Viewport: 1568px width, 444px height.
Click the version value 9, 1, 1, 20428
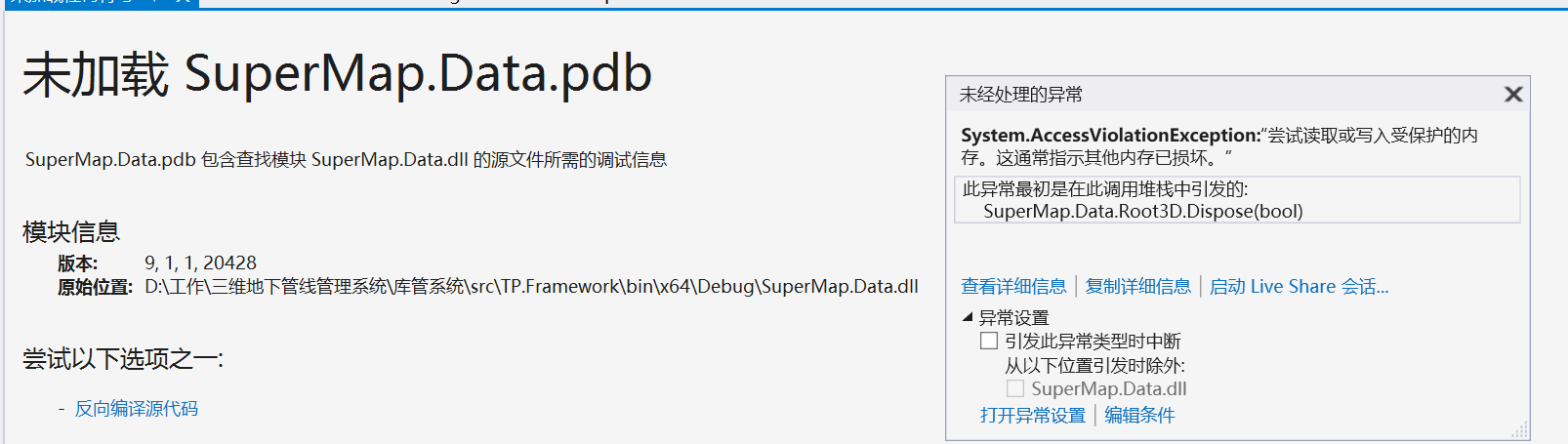pyautogui.click(x=200, y=262)
